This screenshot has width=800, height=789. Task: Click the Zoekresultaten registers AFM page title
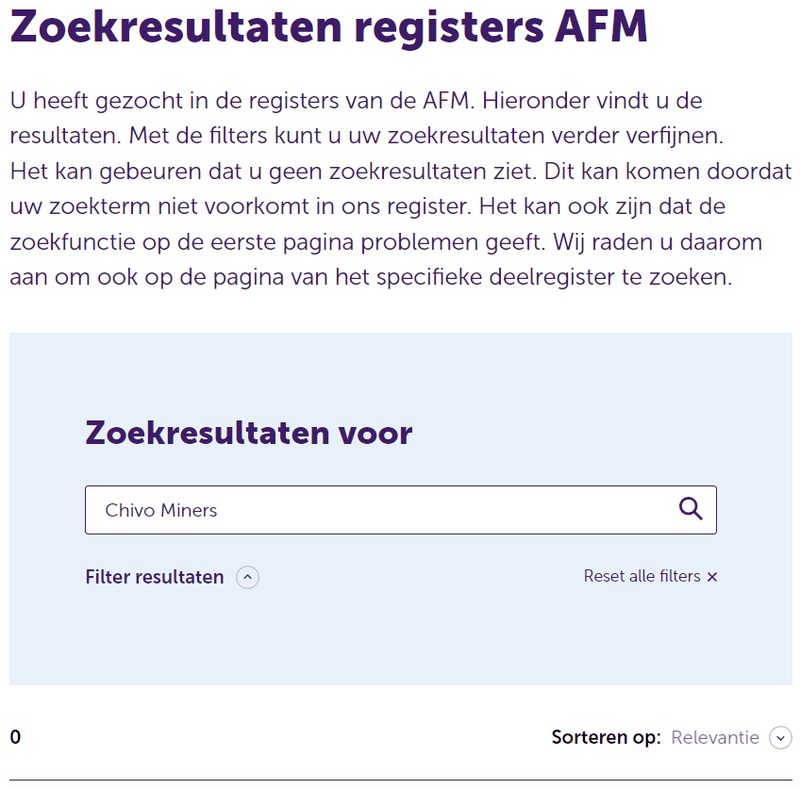[x=329, y=27]
